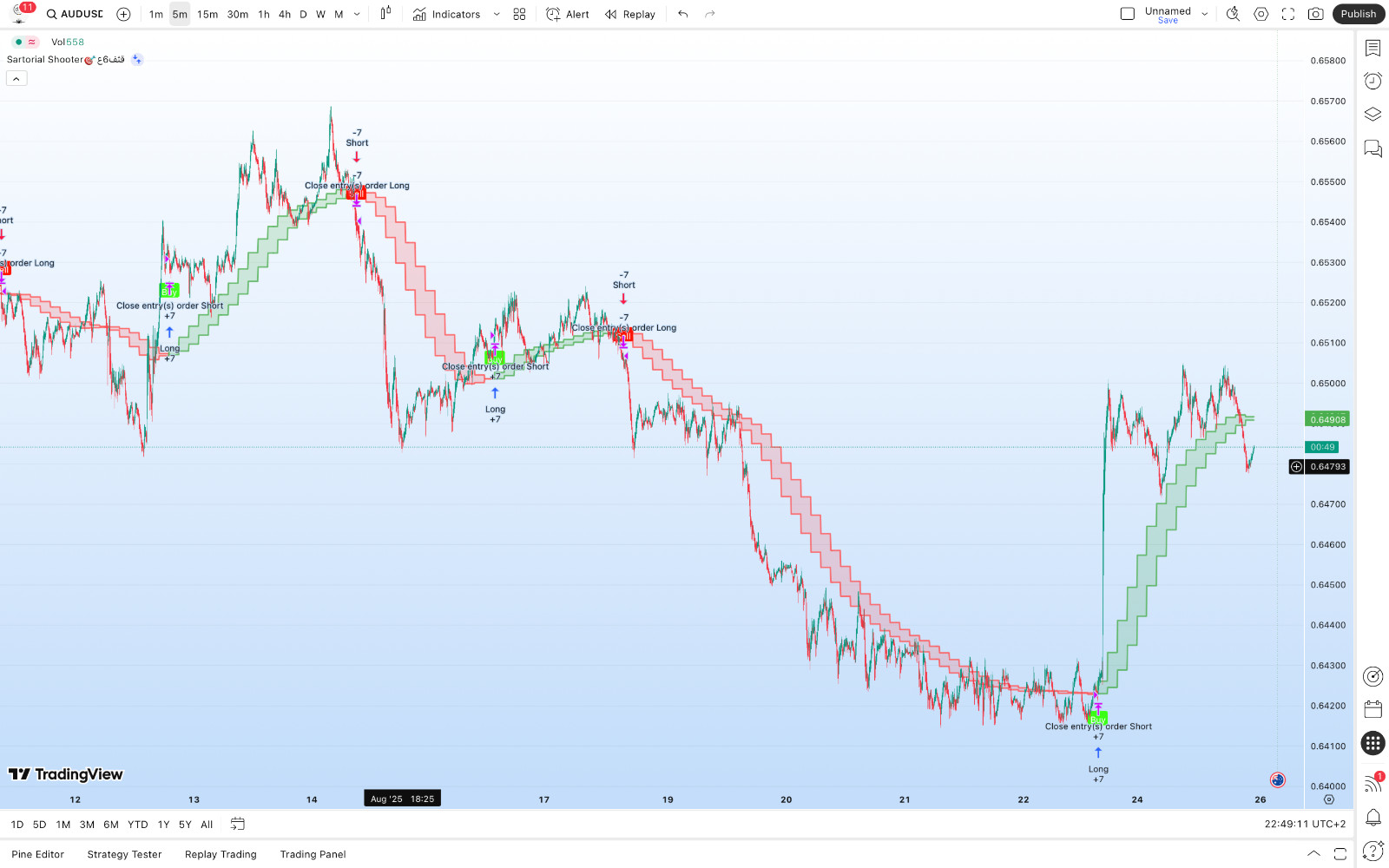Image resolution: width=1389 pixels, height=868 pixels.
Task: Open indicator templates grid icon
Action: tap(519, 14)
